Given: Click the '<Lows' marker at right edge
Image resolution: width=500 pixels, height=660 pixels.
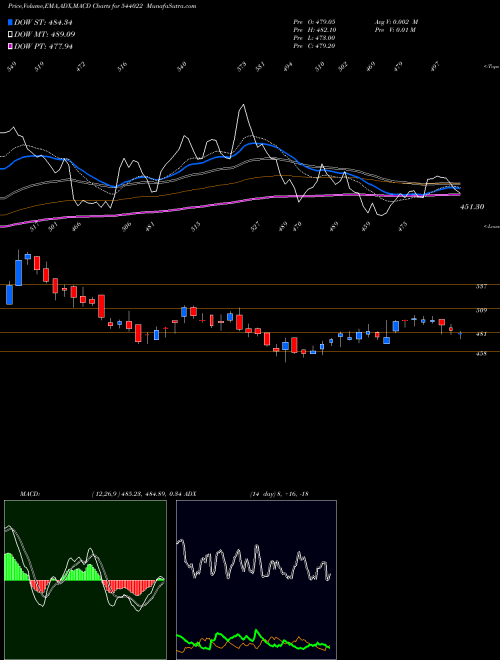Looking at the screenshot, I should click(491, 226).
